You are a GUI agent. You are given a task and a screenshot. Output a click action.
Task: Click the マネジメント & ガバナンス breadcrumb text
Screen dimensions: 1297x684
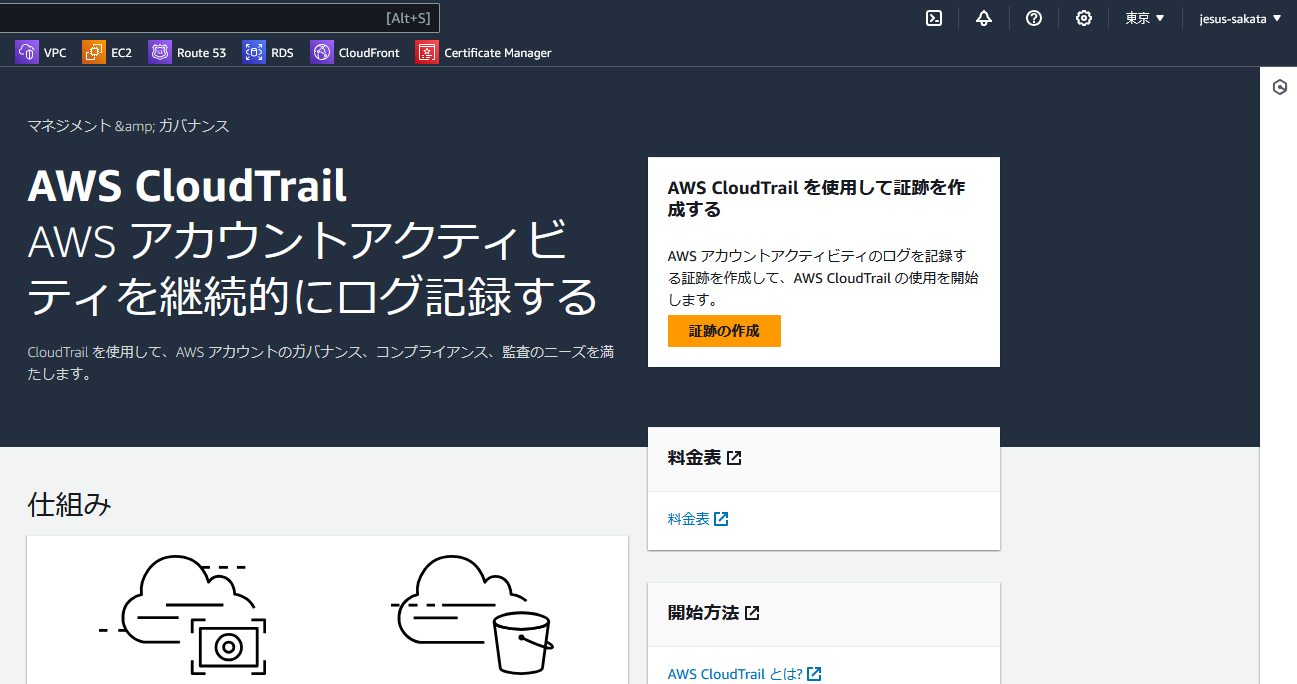pos(128,126)
